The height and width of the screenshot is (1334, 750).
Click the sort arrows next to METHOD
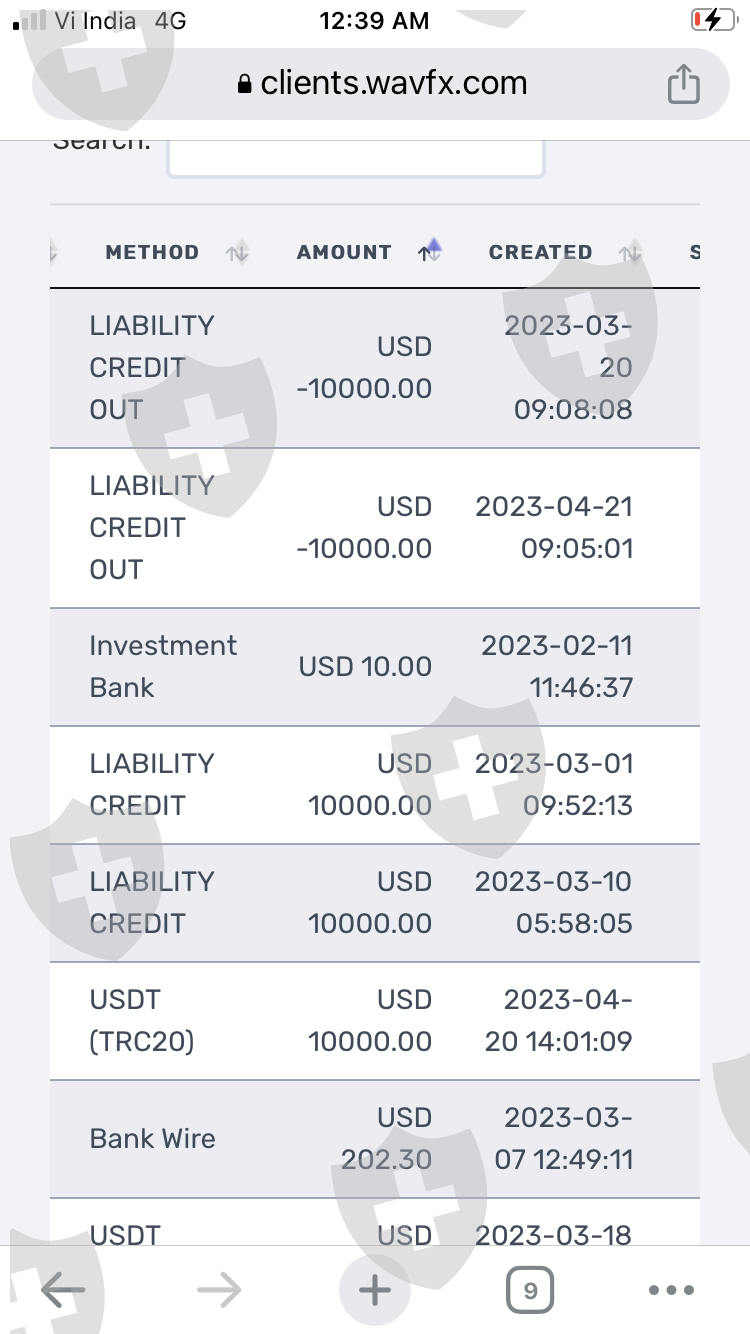click(237, 253)
